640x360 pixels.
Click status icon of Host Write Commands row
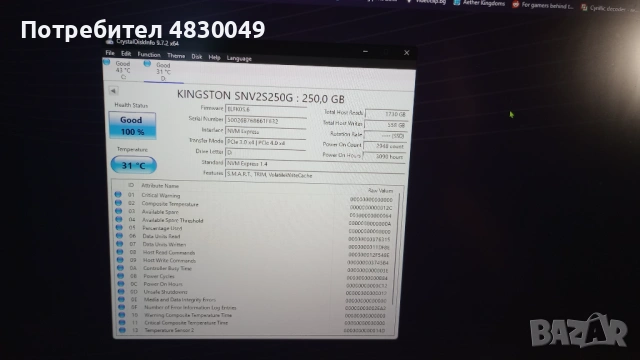point(120,260)
